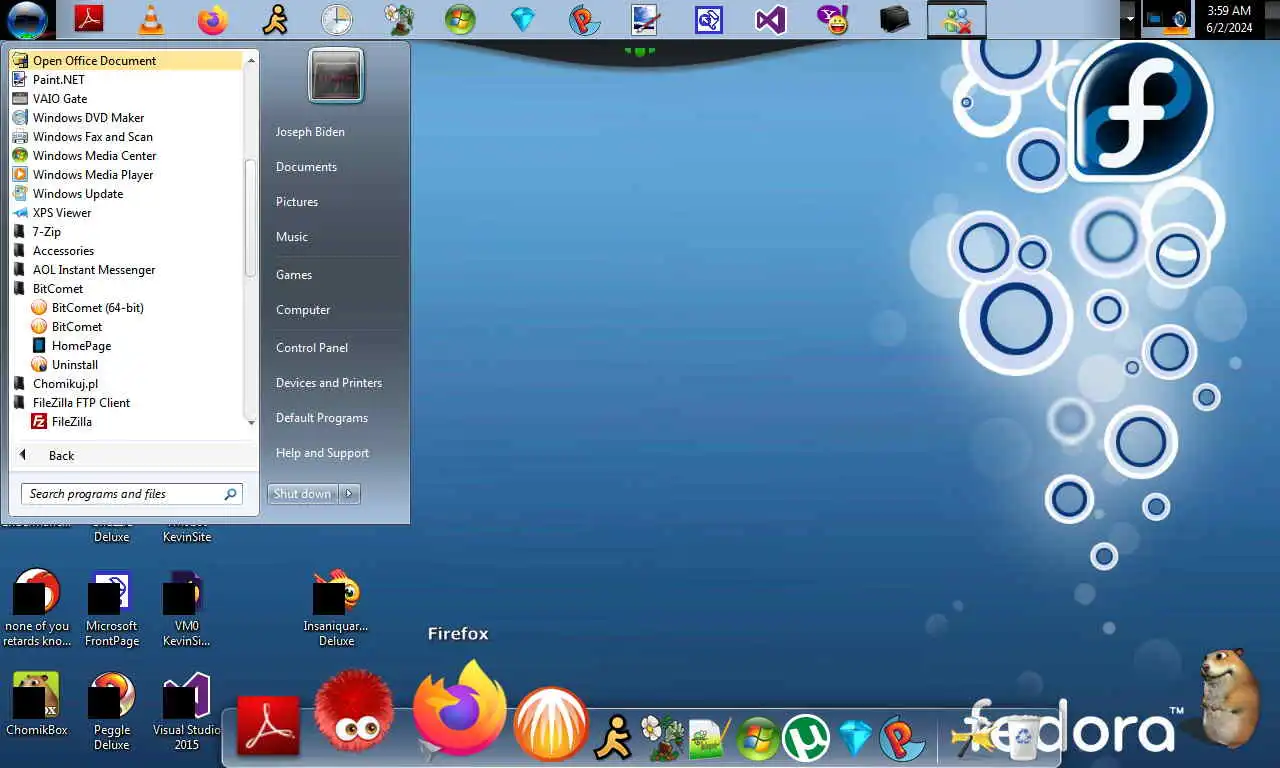This screenshot has height=768, width=1280.
Task: Open BitComet (64-bit) entry
Action: 97,307
